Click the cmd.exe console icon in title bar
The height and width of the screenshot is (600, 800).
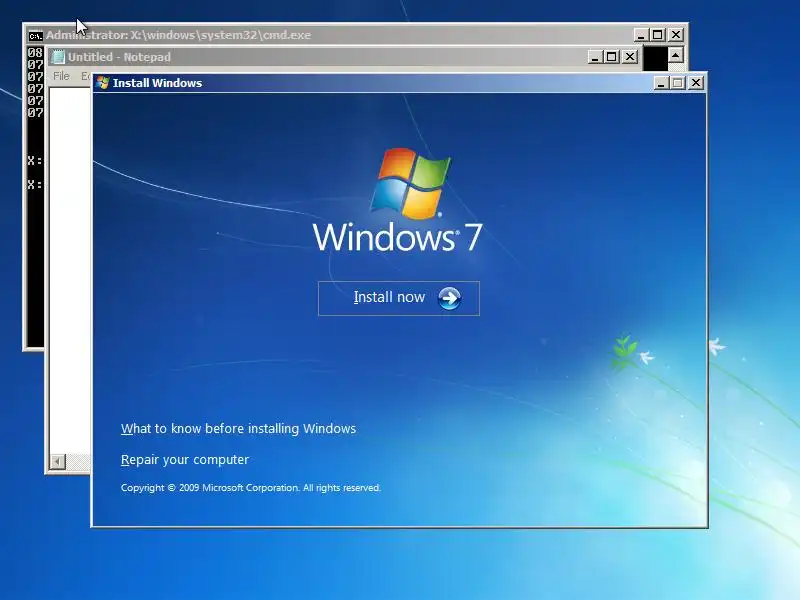(x=35, y=36)
